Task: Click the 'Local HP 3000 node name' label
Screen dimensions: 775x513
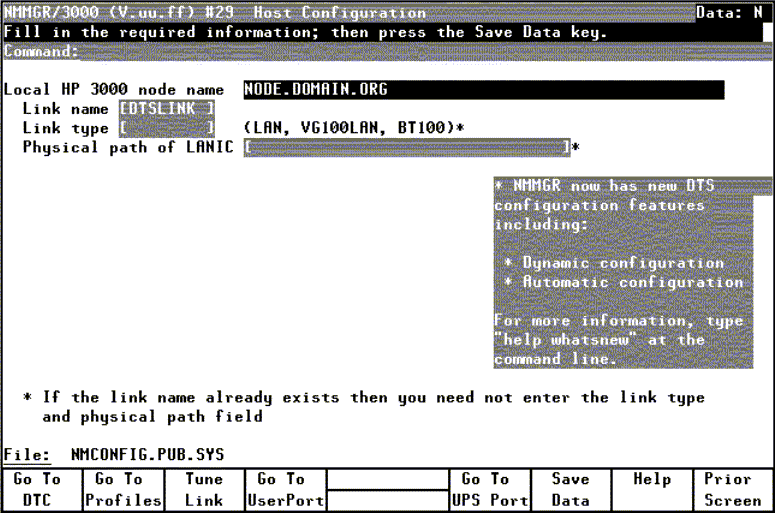Action: (114, 89)
